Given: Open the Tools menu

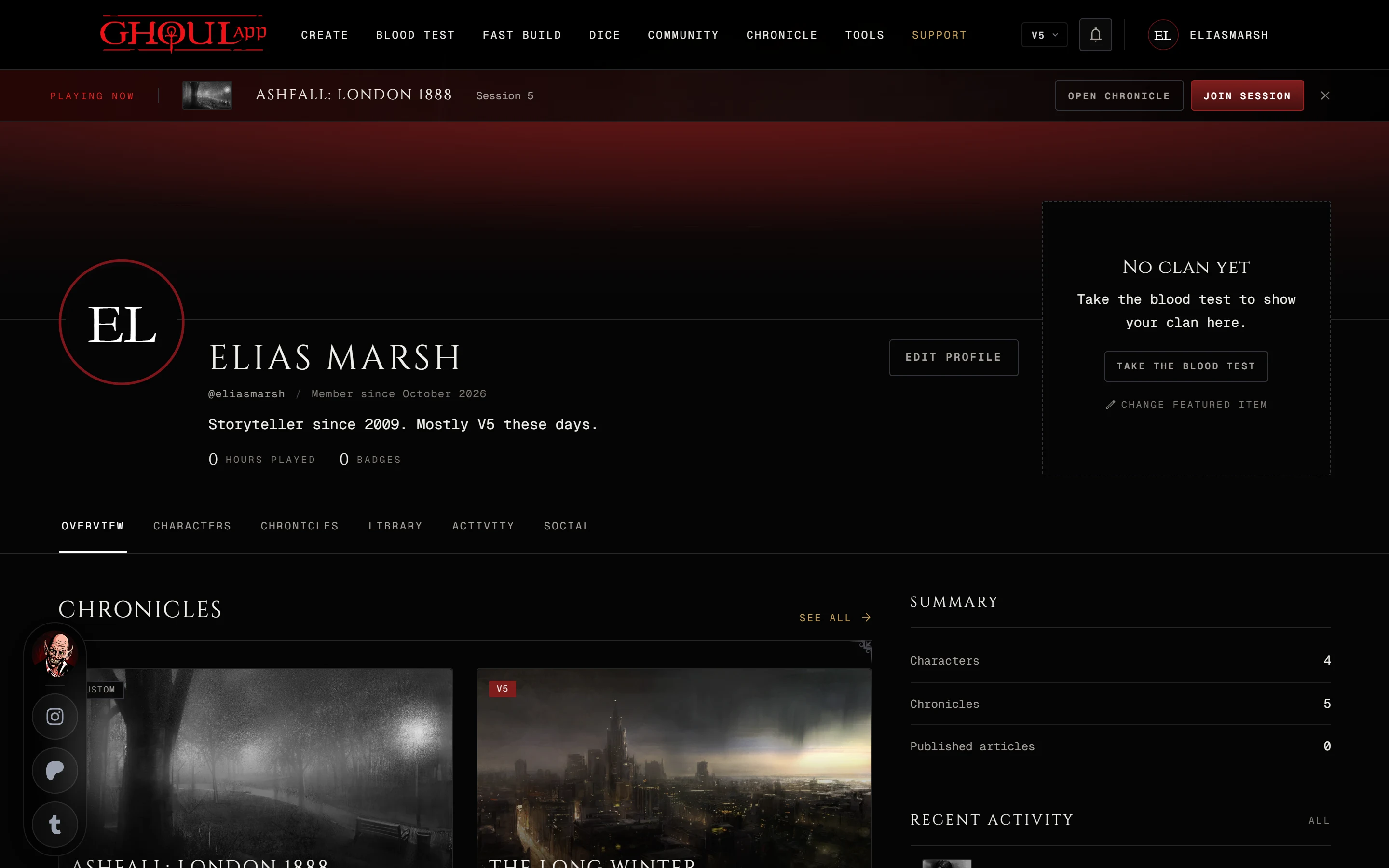Looking at the screenshot, I should point(864,35).
